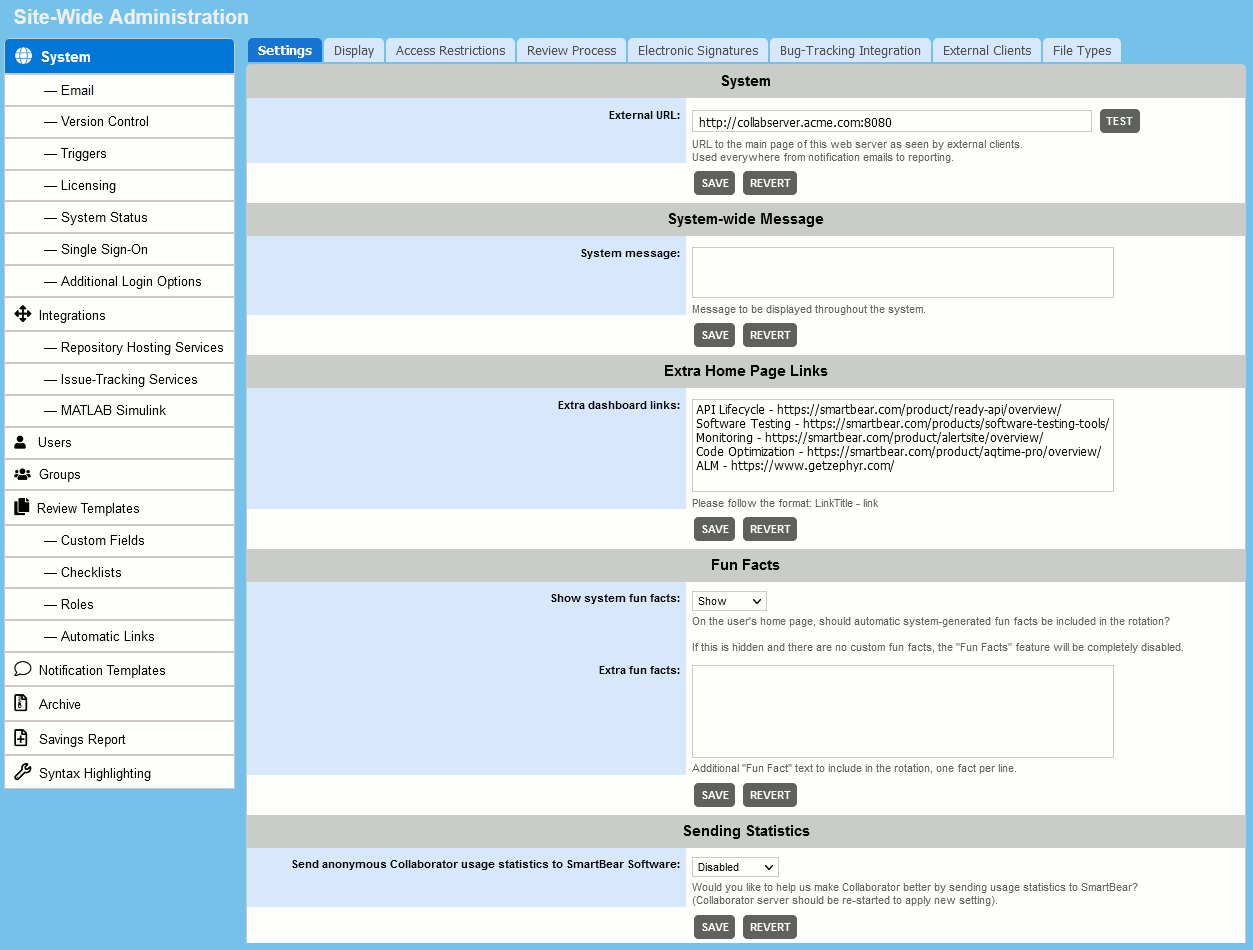Open the Bug-Tracking Integration tab

pos(850,50)
